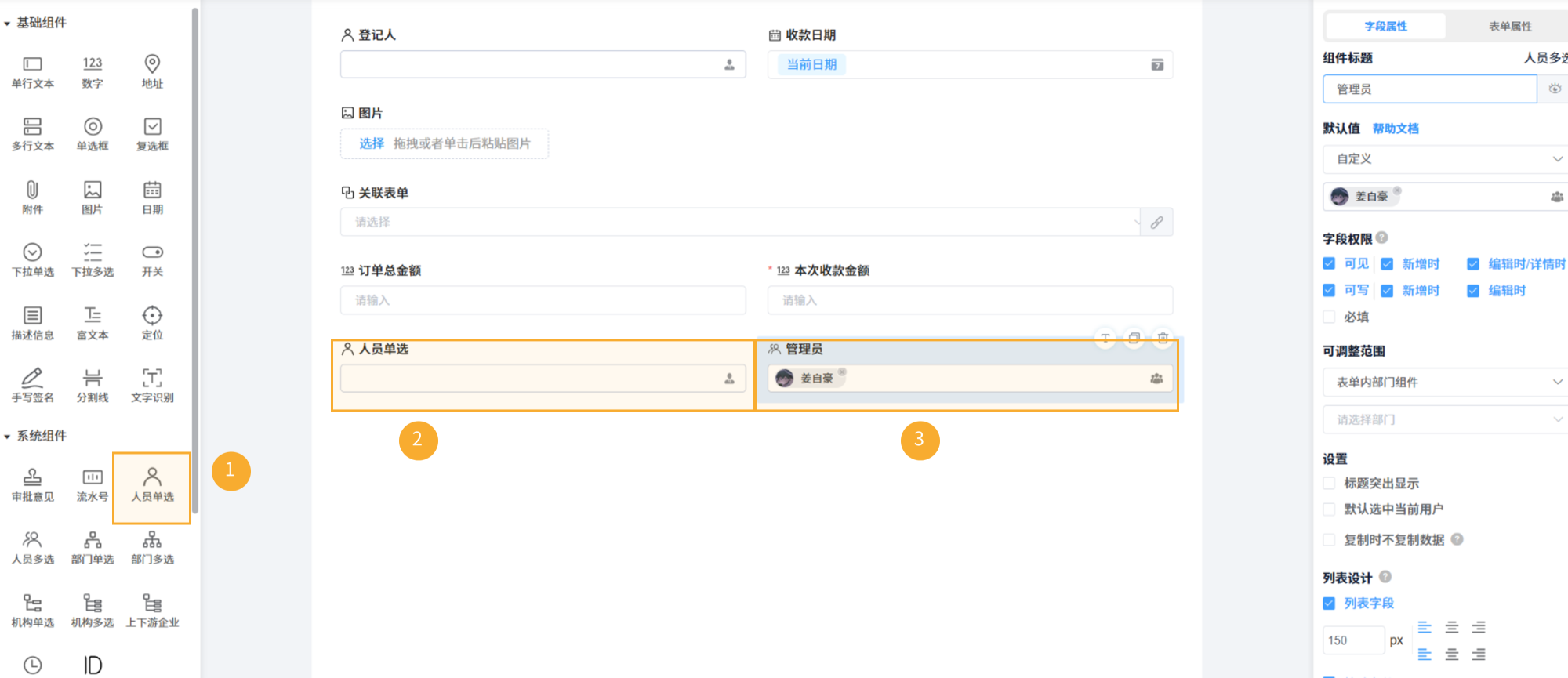This screenshot has width=1568, height=678.
Task: Enable the 必填 checkbox
Action: [1329, 317]
